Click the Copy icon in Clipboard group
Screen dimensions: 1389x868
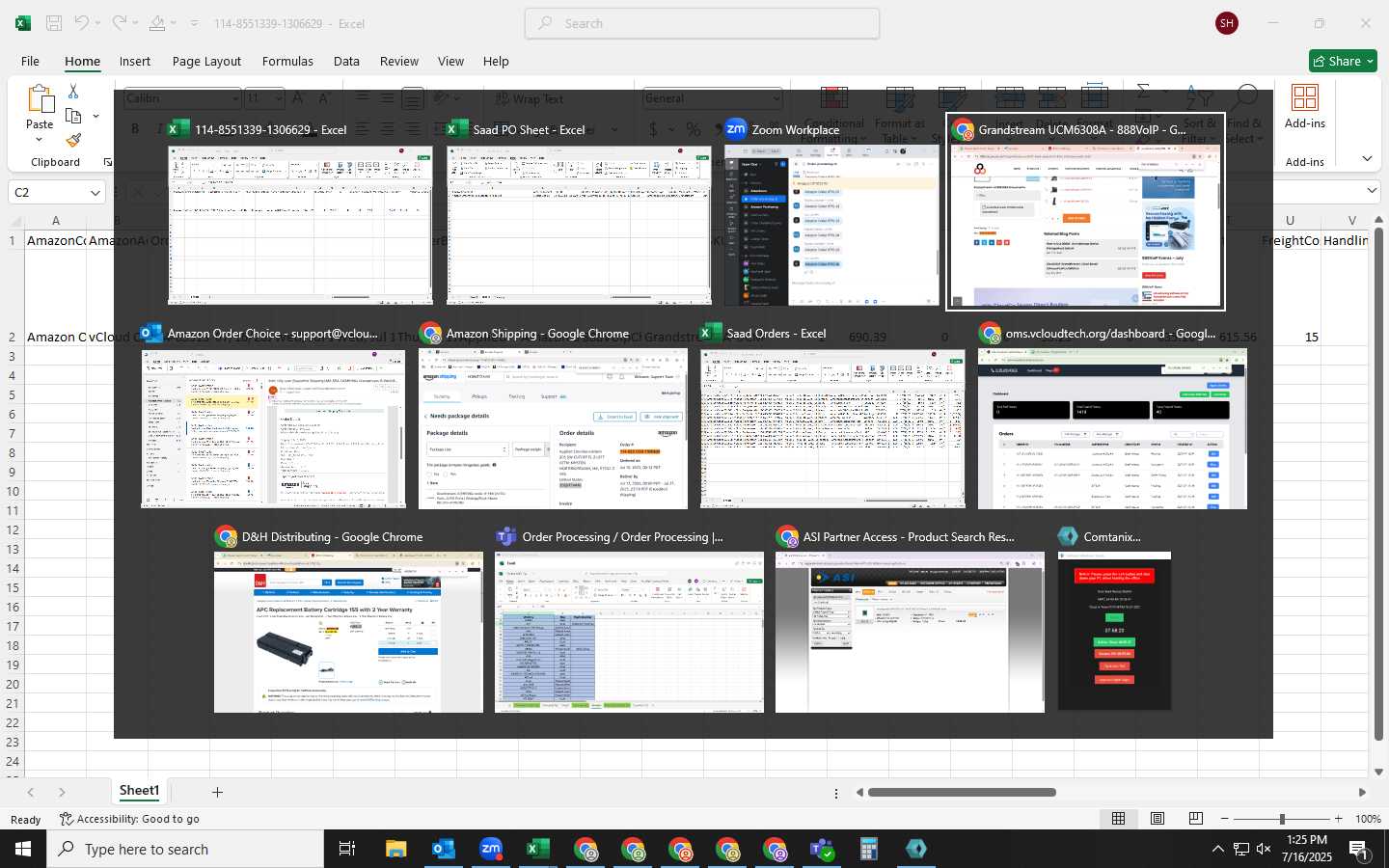[x=73, y=116]
